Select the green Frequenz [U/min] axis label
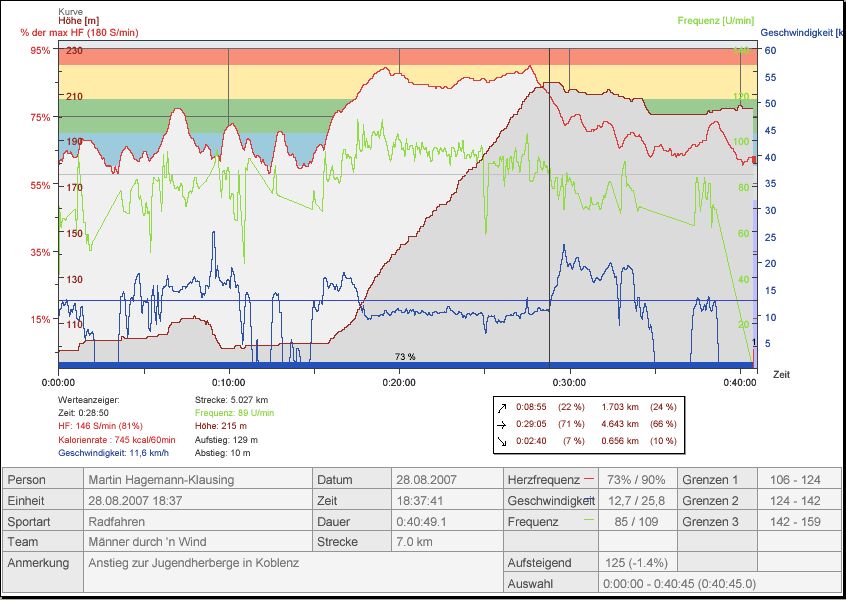 click(x=713, y=20)
